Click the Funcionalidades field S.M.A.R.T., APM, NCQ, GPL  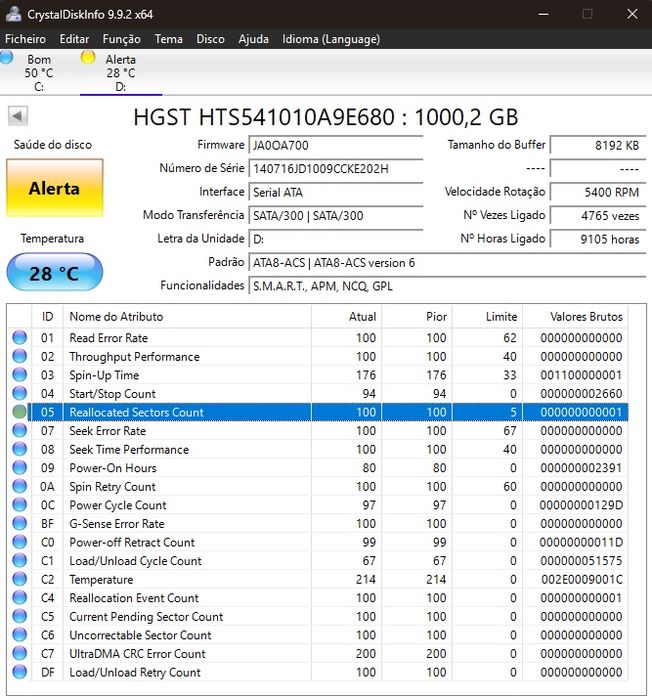[x=447, y=286]
